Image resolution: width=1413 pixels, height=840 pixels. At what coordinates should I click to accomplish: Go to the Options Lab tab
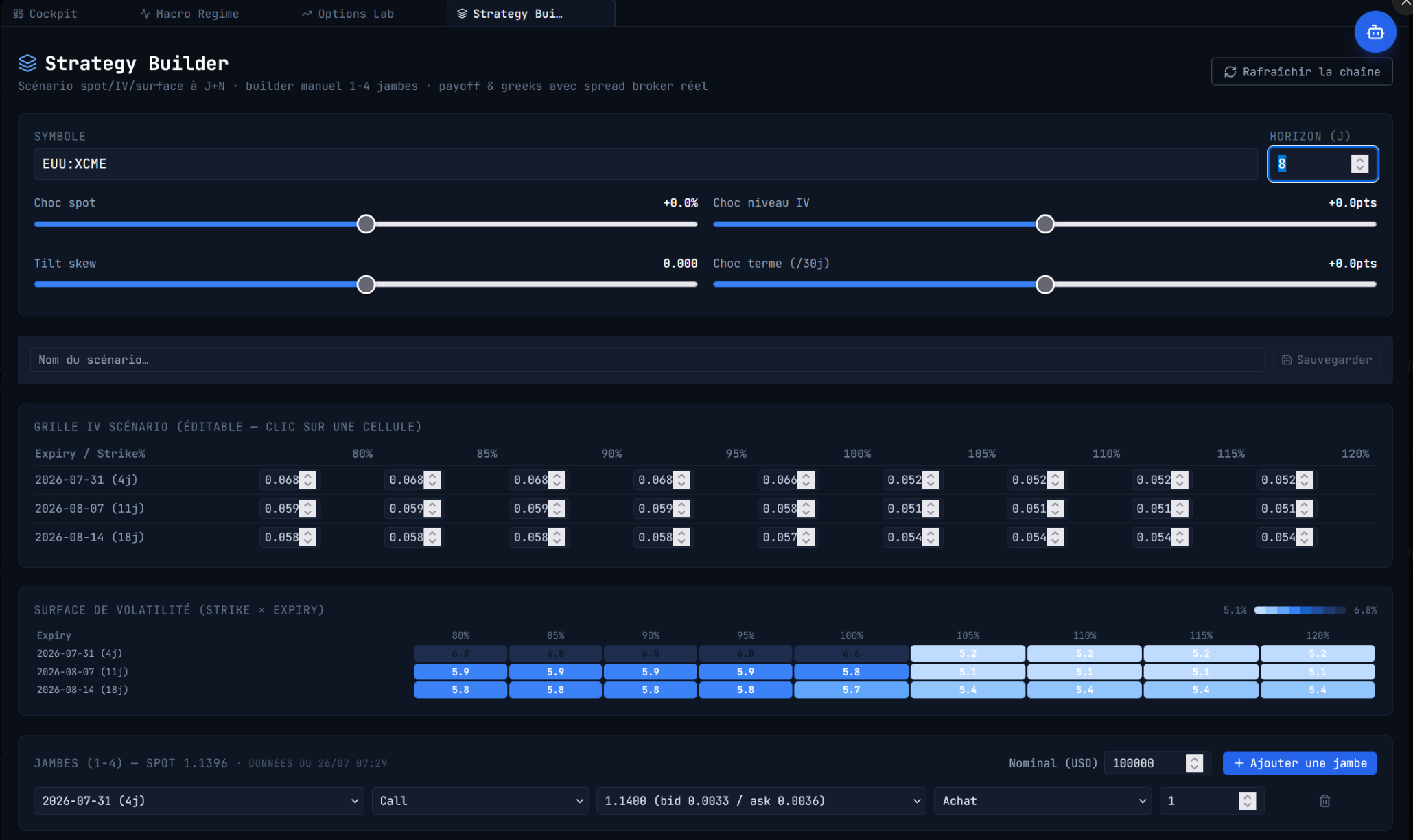348,13
